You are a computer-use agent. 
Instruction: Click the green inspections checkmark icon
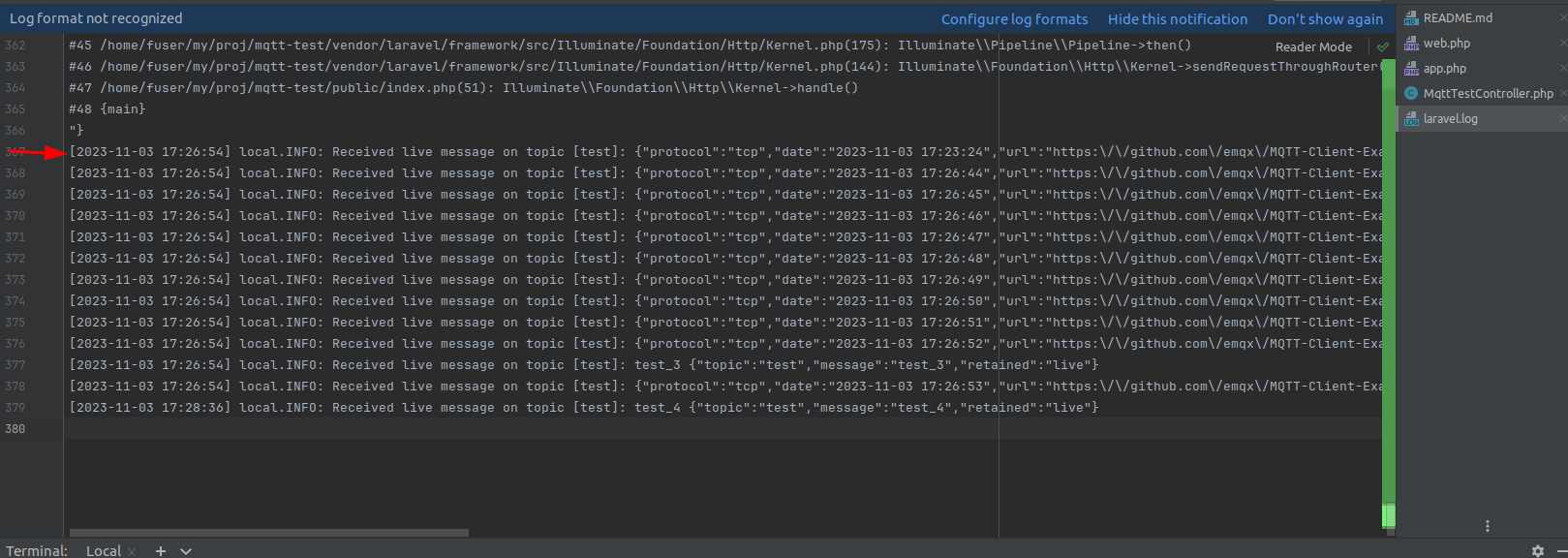click(1382, 46)
